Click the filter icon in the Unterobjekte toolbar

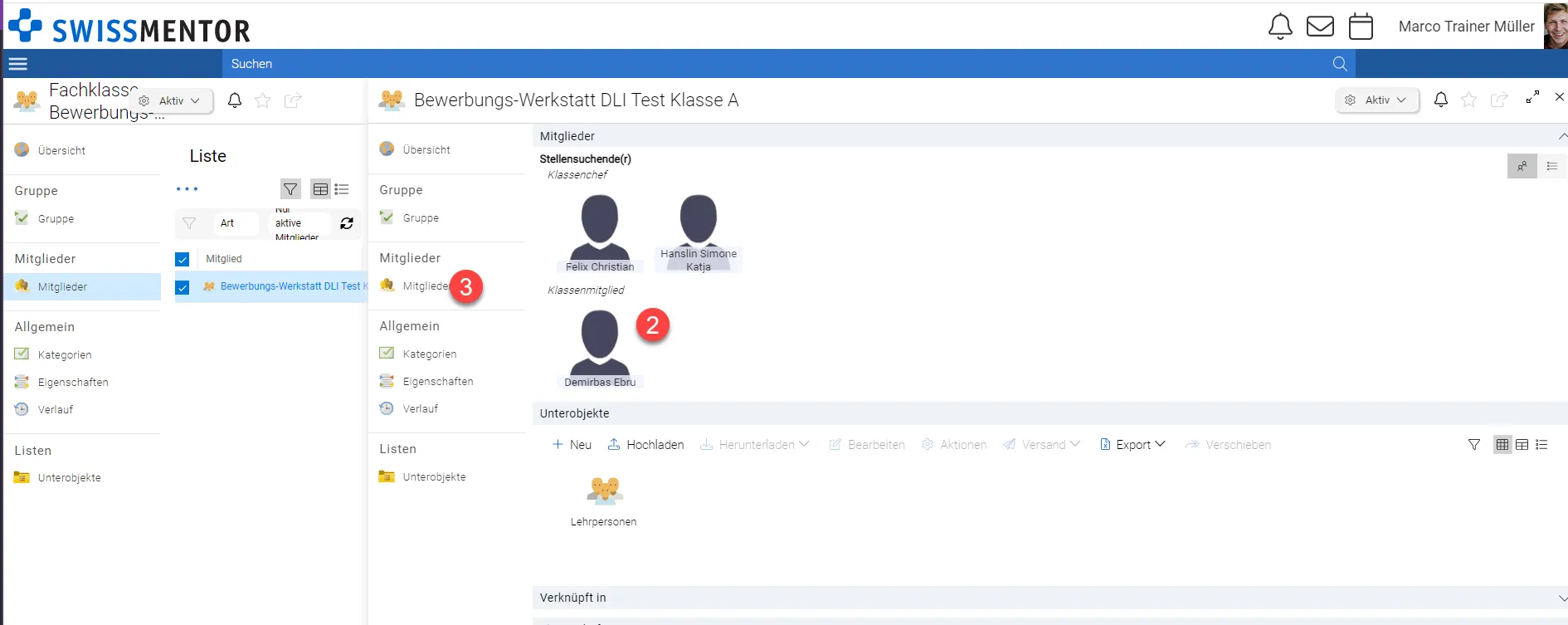(1474, 445)
